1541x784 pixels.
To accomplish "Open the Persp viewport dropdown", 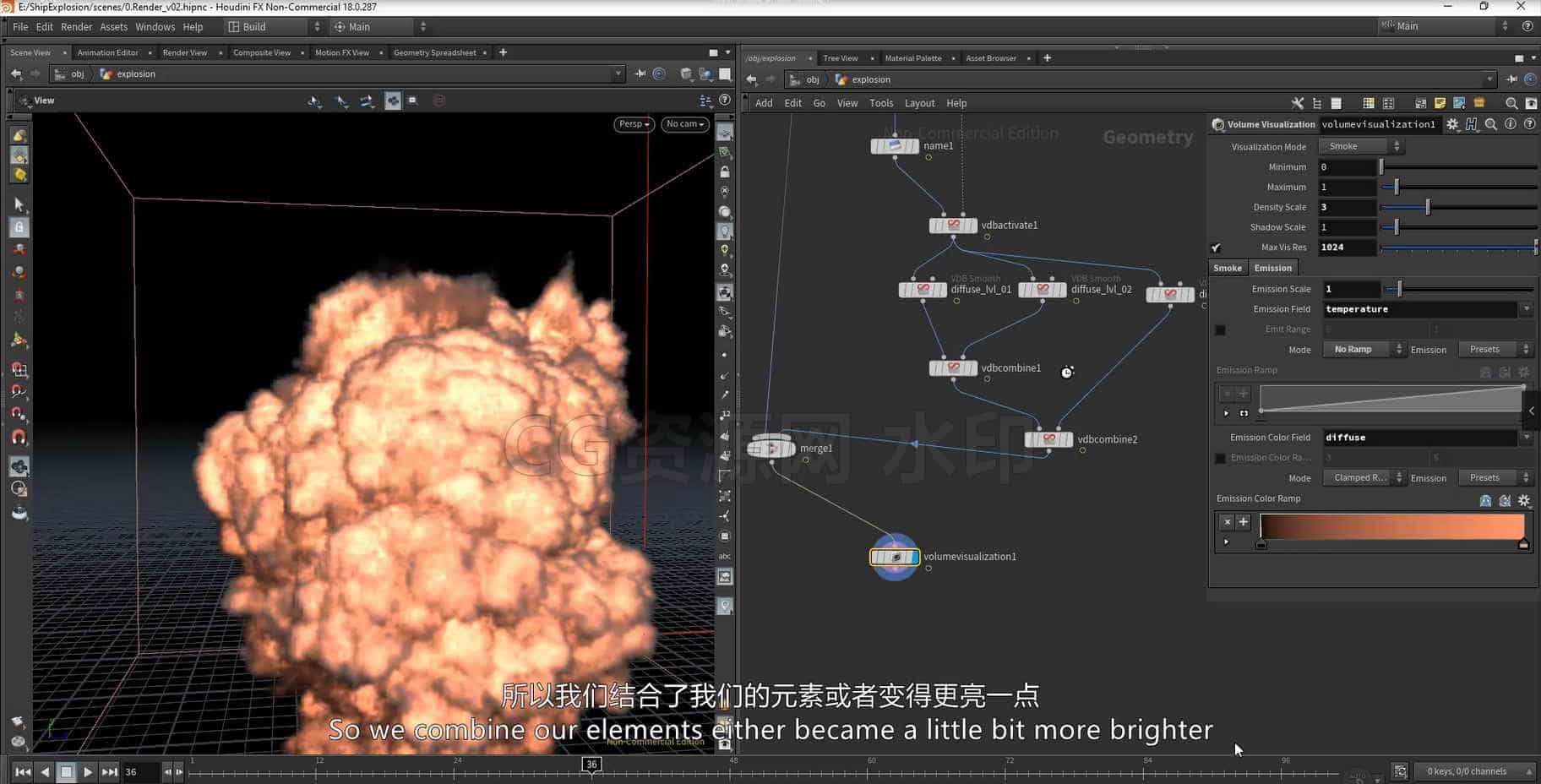I will 634,124.
